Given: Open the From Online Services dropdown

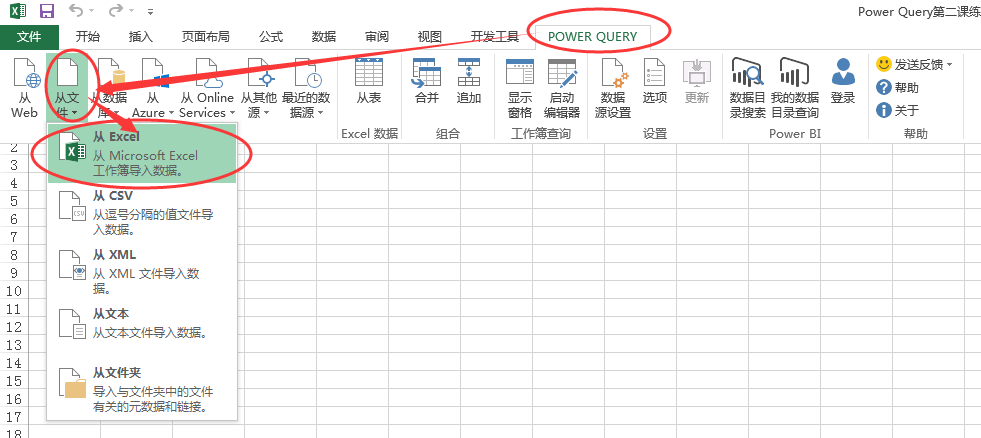Looking at the screenshot, I should [x=206, y=89].
